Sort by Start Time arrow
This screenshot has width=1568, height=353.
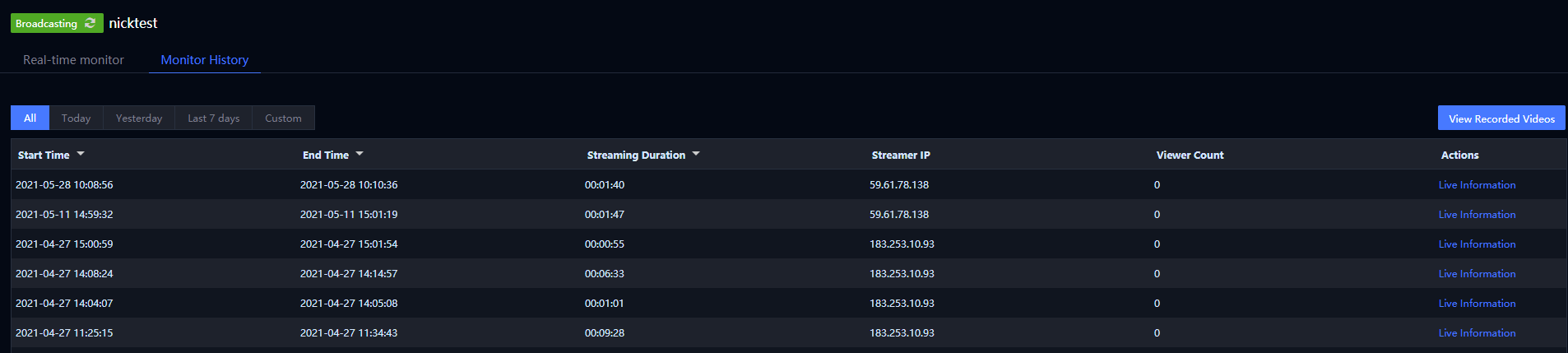(81, 154)
